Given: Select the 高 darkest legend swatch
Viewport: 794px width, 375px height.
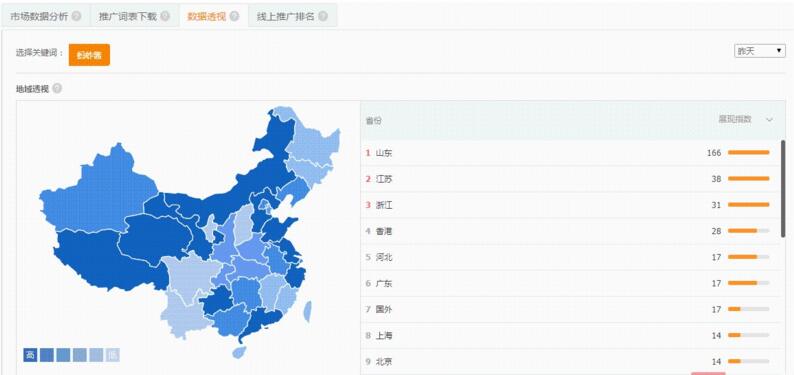Looking at the screenshot, I should (x=30, y=355).
